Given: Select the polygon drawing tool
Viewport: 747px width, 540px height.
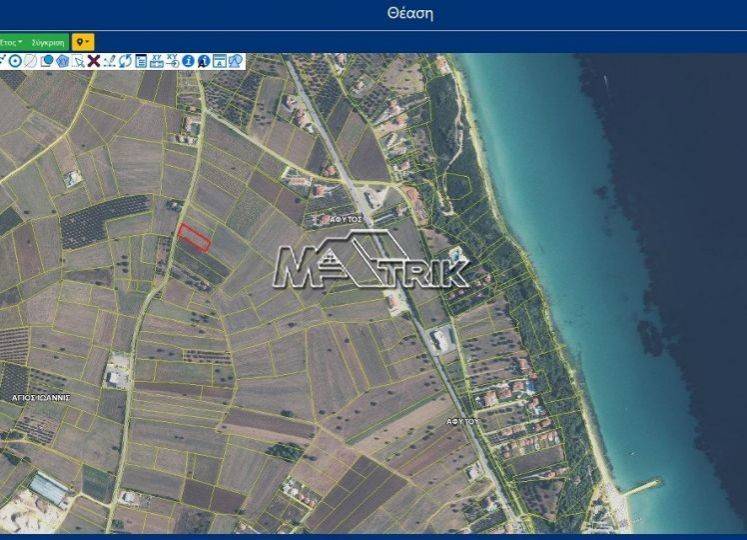Looking at the screenshot, I should tap(62, 61).
